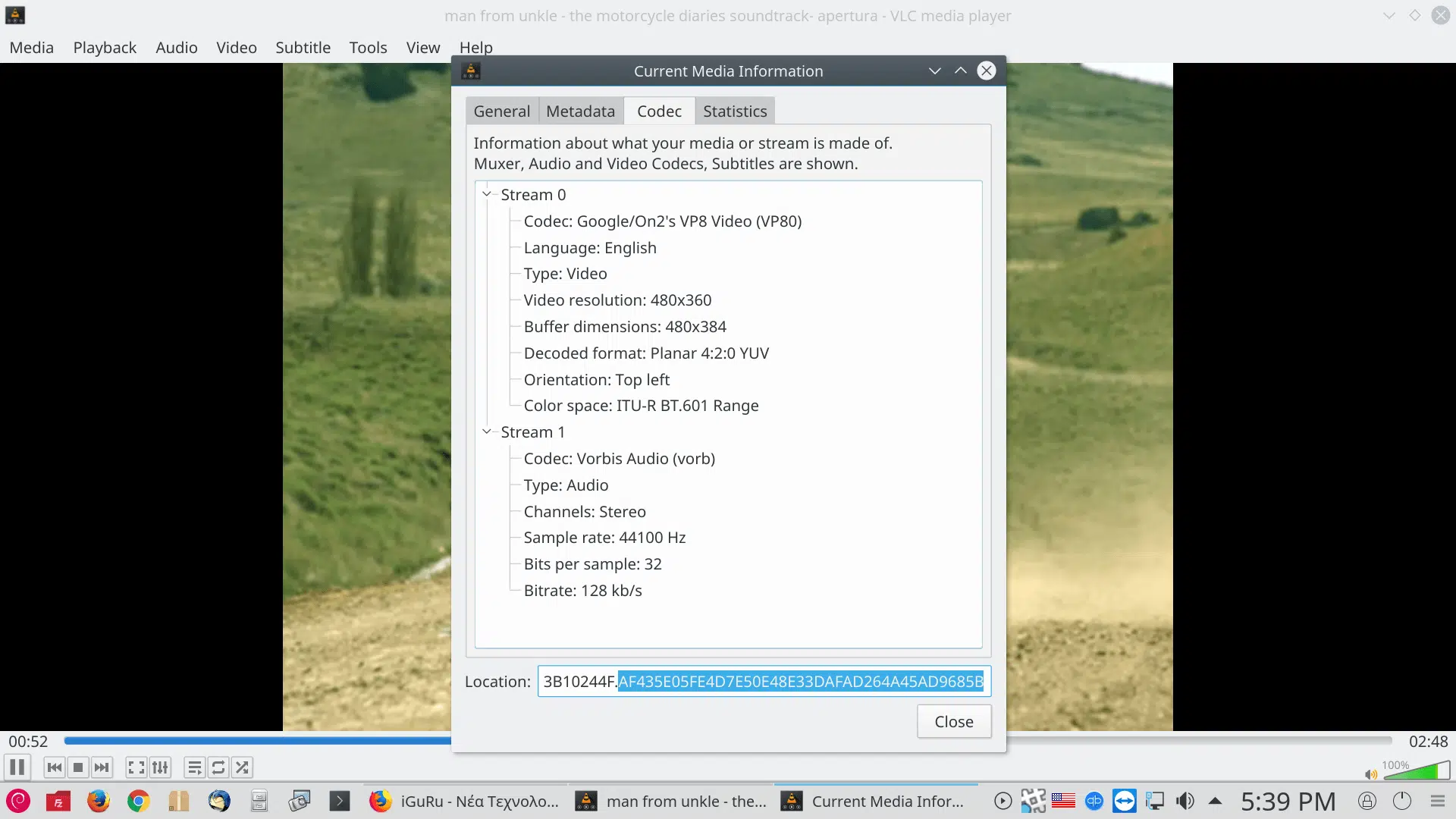This screenshot has height=819, width=1456.
Task: Select the Codec tab
Action: click(659, 111)
